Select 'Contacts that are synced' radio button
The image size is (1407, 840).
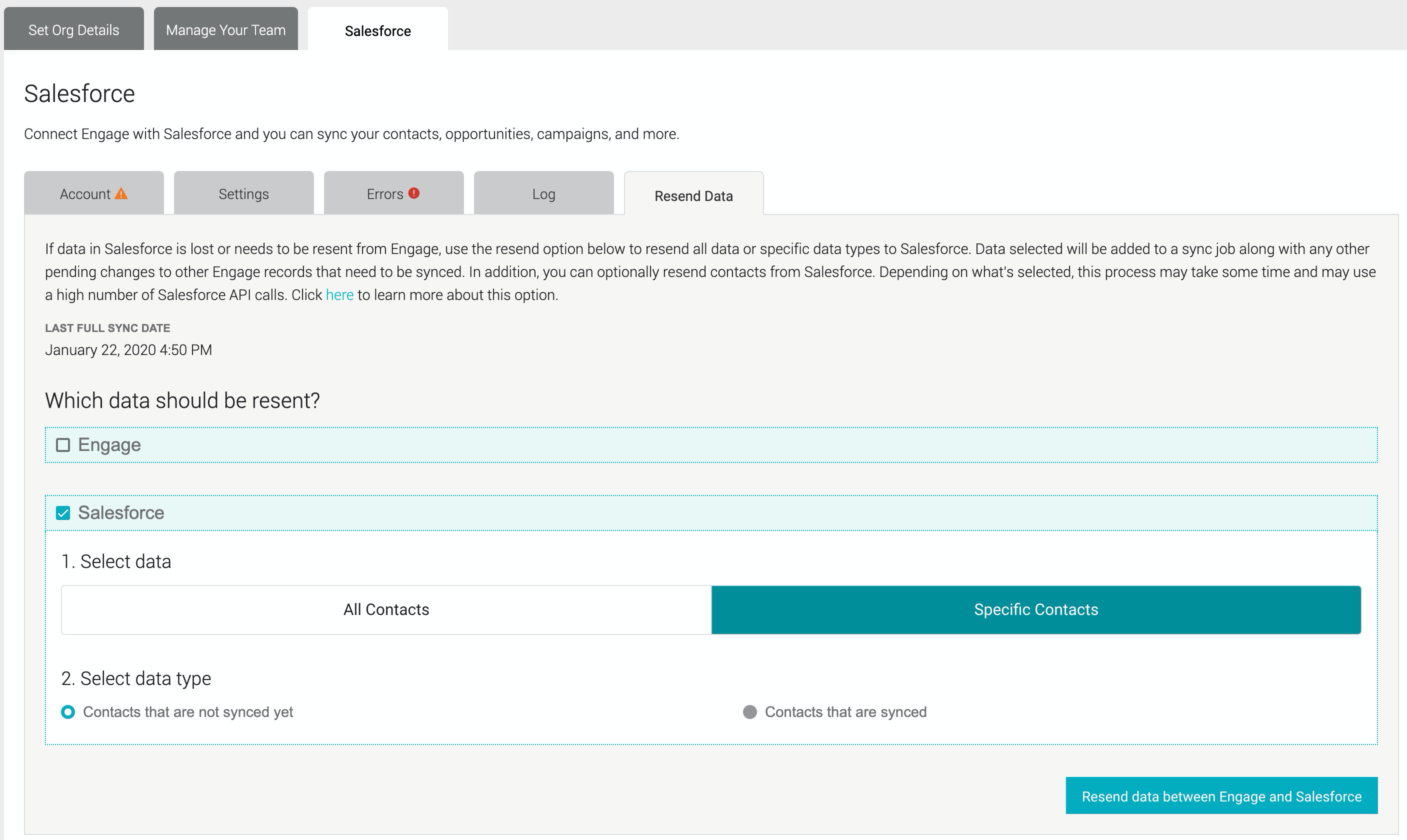750,711
